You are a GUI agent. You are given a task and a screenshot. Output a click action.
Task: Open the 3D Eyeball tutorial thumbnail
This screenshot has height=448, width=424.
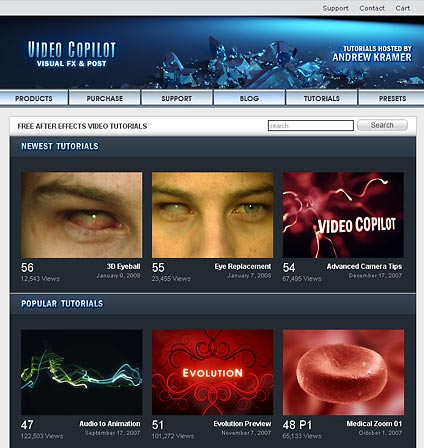tap(82, 215)
